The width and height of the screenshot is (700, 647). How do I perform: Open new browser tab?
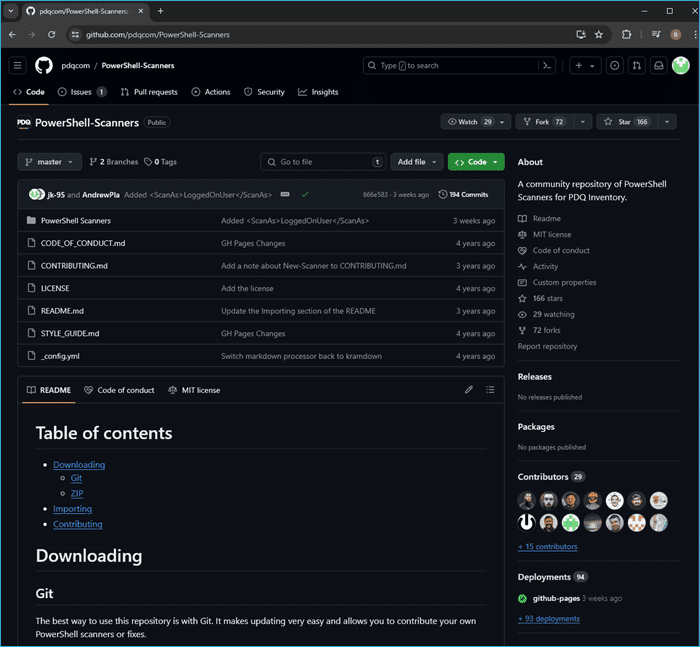pyautogui.click(x=160, y=11)
